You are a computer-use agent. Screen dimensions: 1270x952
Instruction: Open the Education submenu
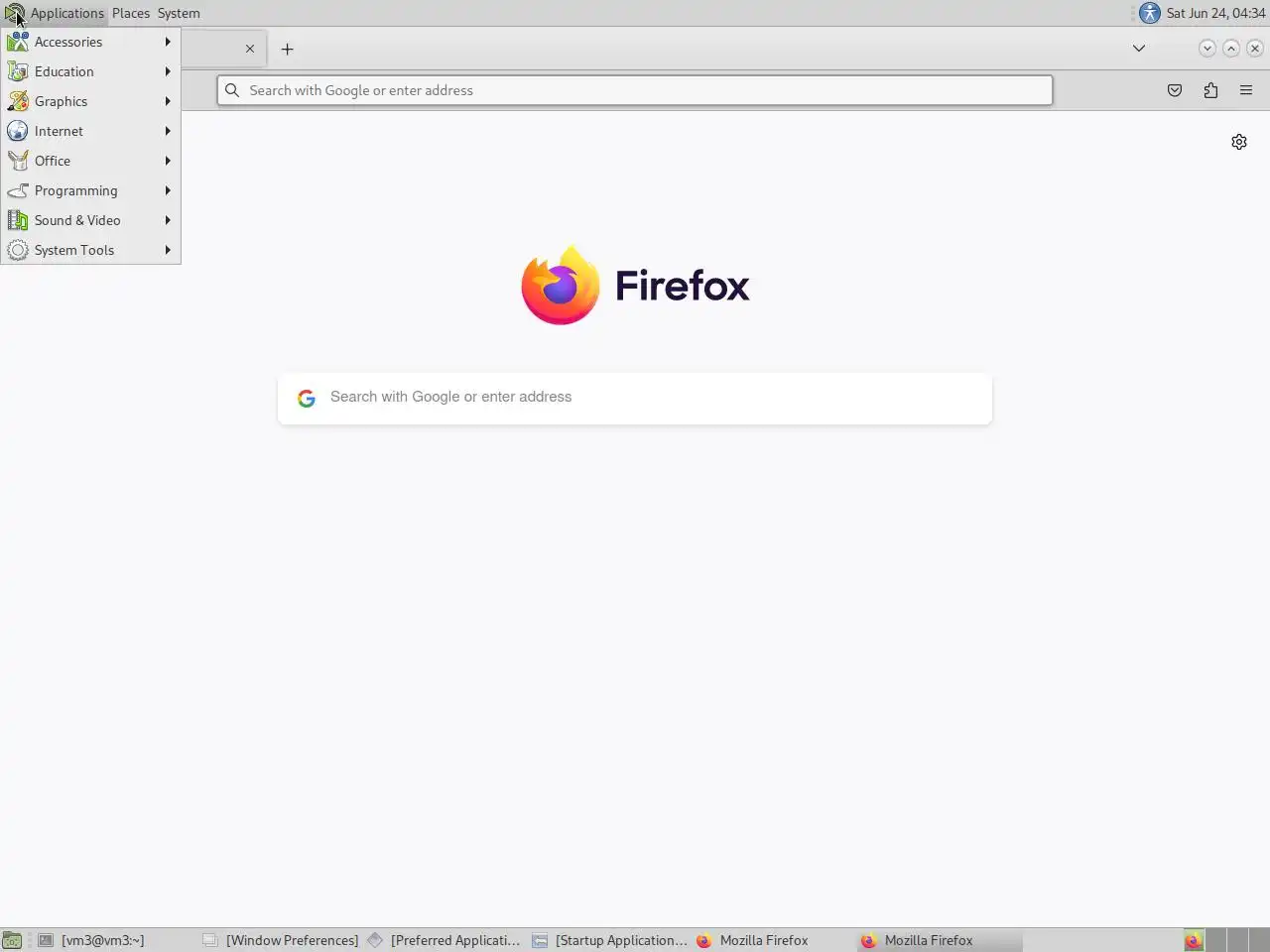90,71
